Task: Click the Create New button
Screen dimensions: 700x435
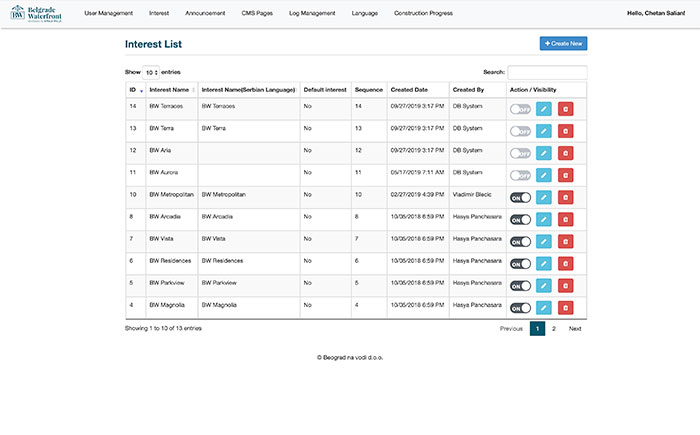Action: 563,43
